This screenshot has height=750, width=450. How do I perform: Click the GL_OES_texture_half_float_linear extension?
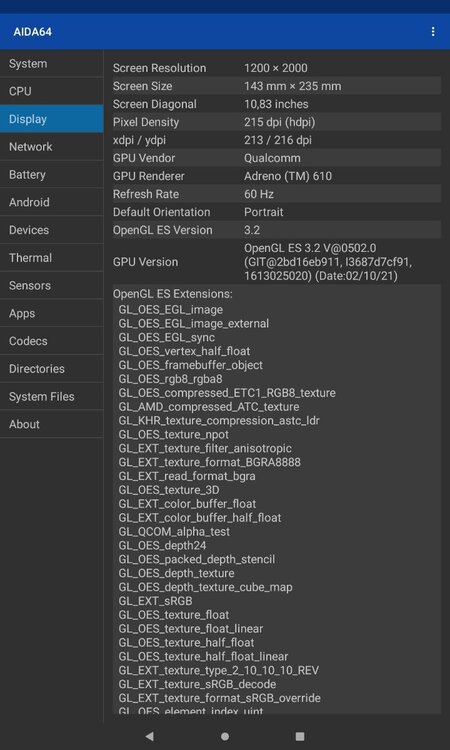[x=203, y=657]
